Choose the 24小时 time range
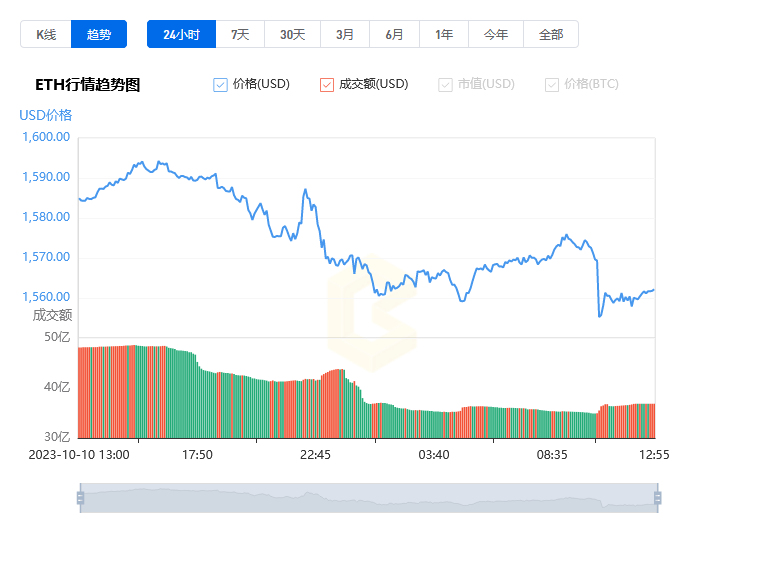Viewport: 780px width, 563px height. coord(182,34)
